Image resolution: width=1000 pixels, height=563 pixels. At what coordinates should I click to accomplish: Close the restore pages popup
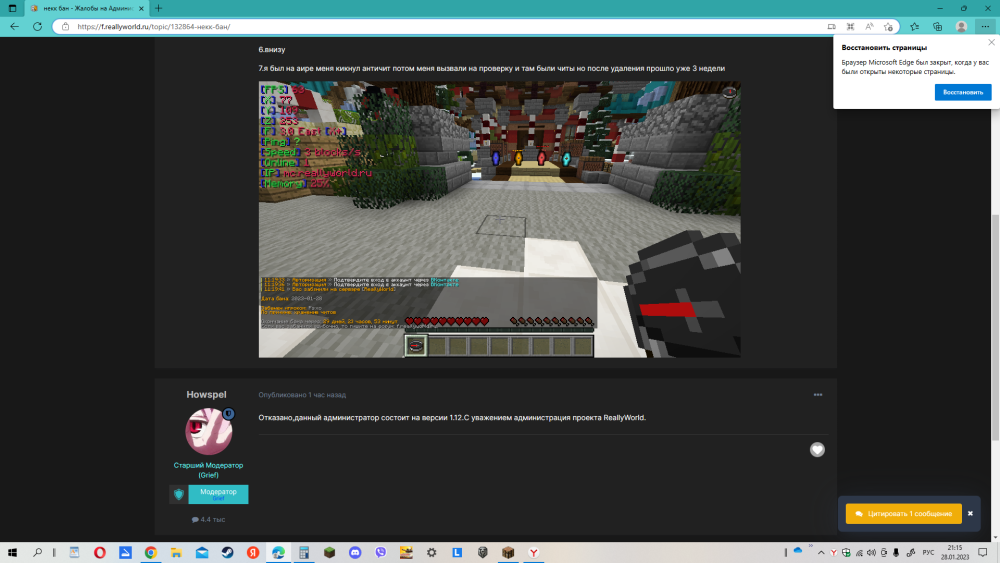point(991,43)
